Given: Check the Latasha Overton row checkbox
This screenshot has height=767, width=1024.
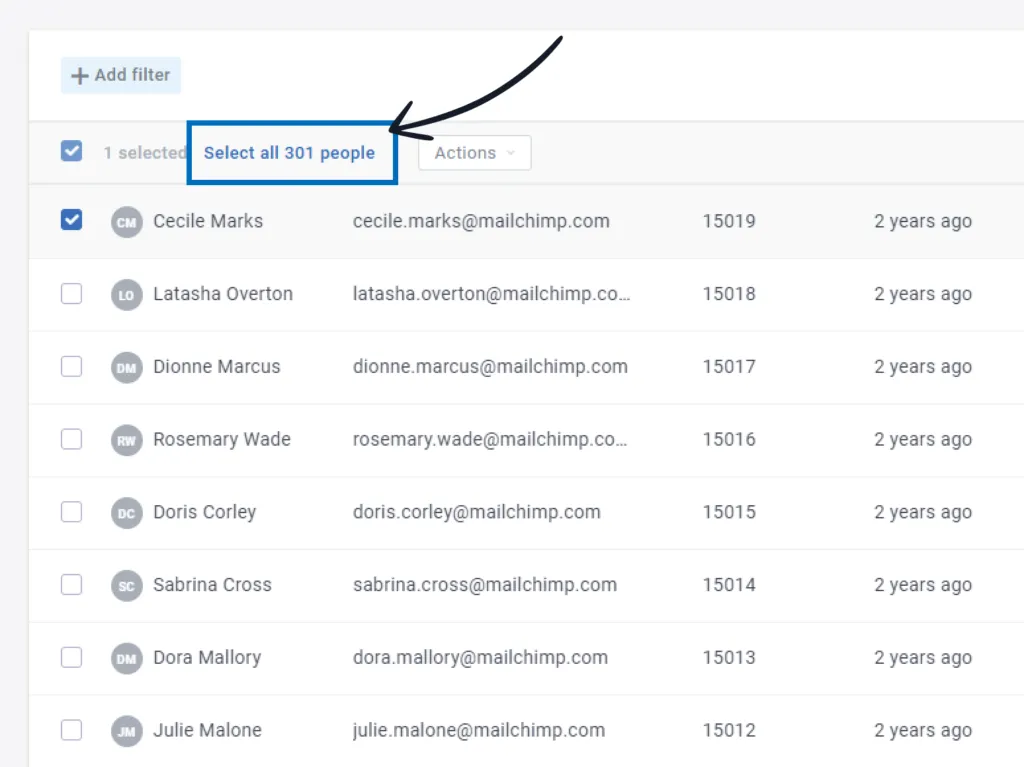Looking at the screenshot, I should pos(72,293).
